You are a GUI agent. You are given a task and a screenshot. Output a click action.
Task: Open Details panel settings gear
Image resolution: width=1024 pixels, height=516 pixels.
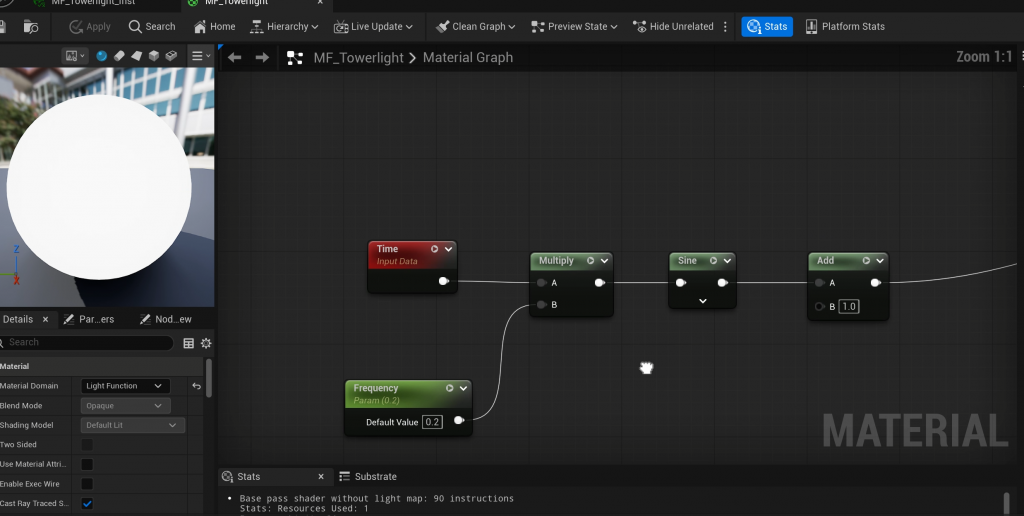coord(206,343)
